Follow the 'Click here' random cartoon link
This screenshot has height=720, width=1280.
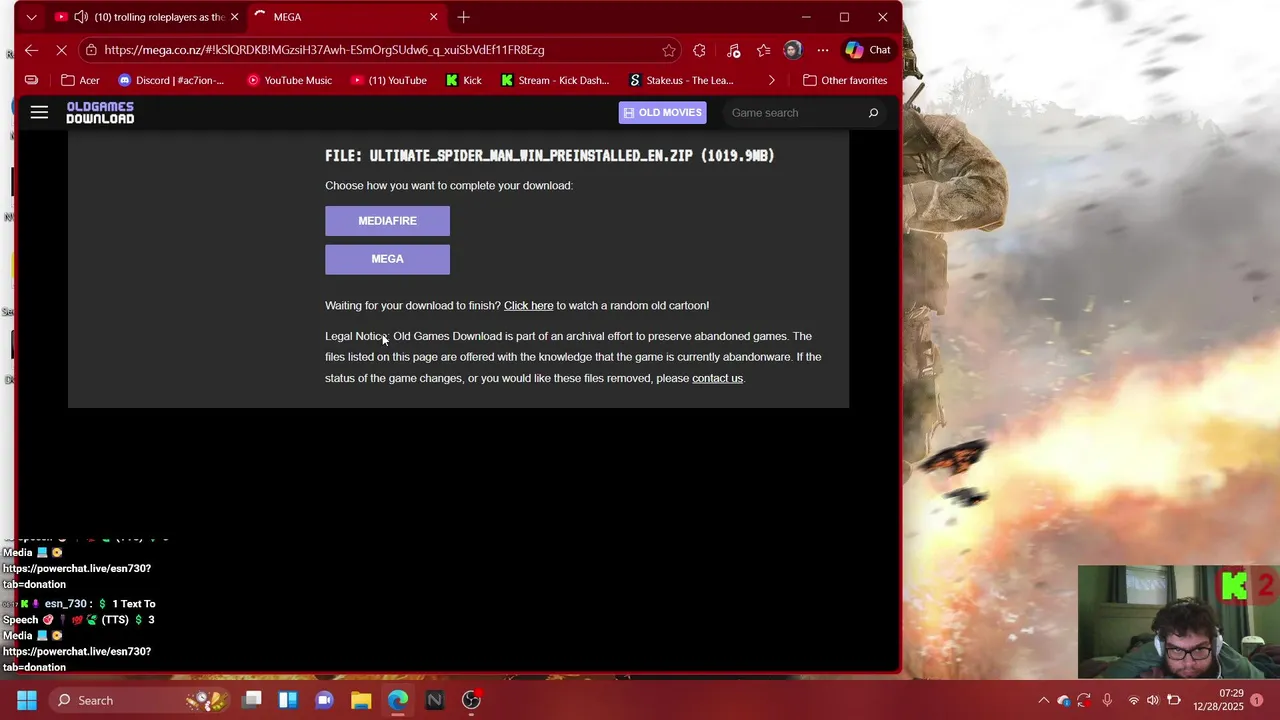(528, 306)
